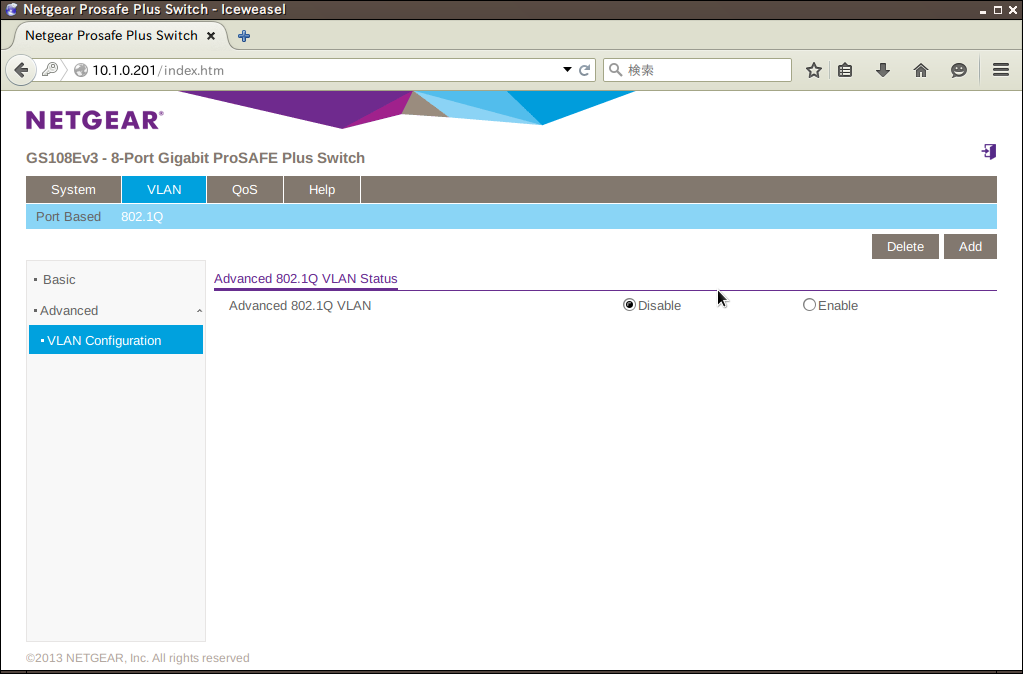Click the Advanced 802.1Q VLAN Status heading
The width and height of the screenshot is (1023, 674).
point(305,279)
